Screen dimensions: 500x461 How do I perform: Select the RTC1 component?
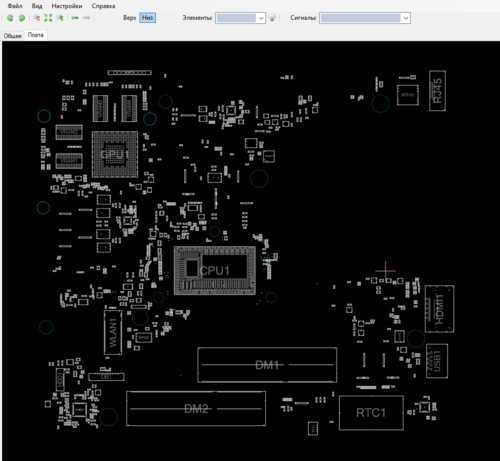click(x=371, y=413)
